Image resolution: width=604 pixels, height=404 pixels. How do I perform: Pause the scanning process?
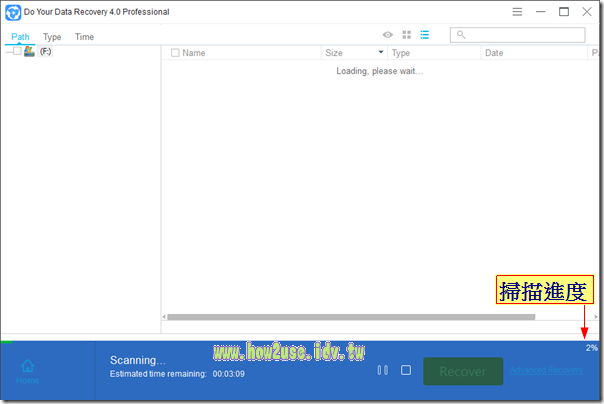[382, 371]
